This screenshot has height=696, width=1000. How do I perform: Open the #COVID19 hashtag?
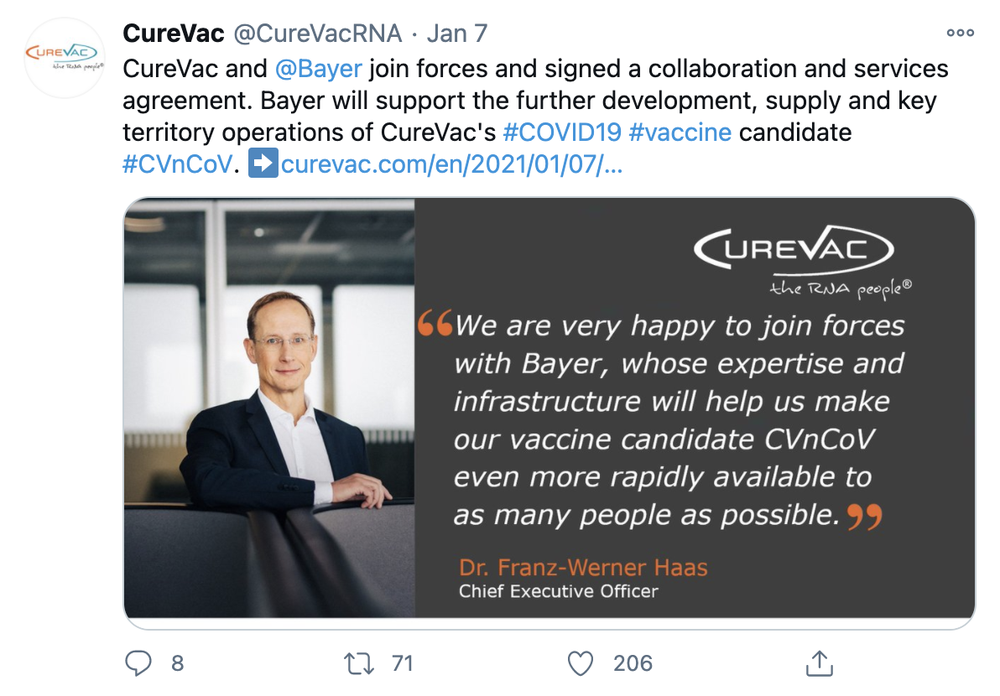click(x=562, y=132)
